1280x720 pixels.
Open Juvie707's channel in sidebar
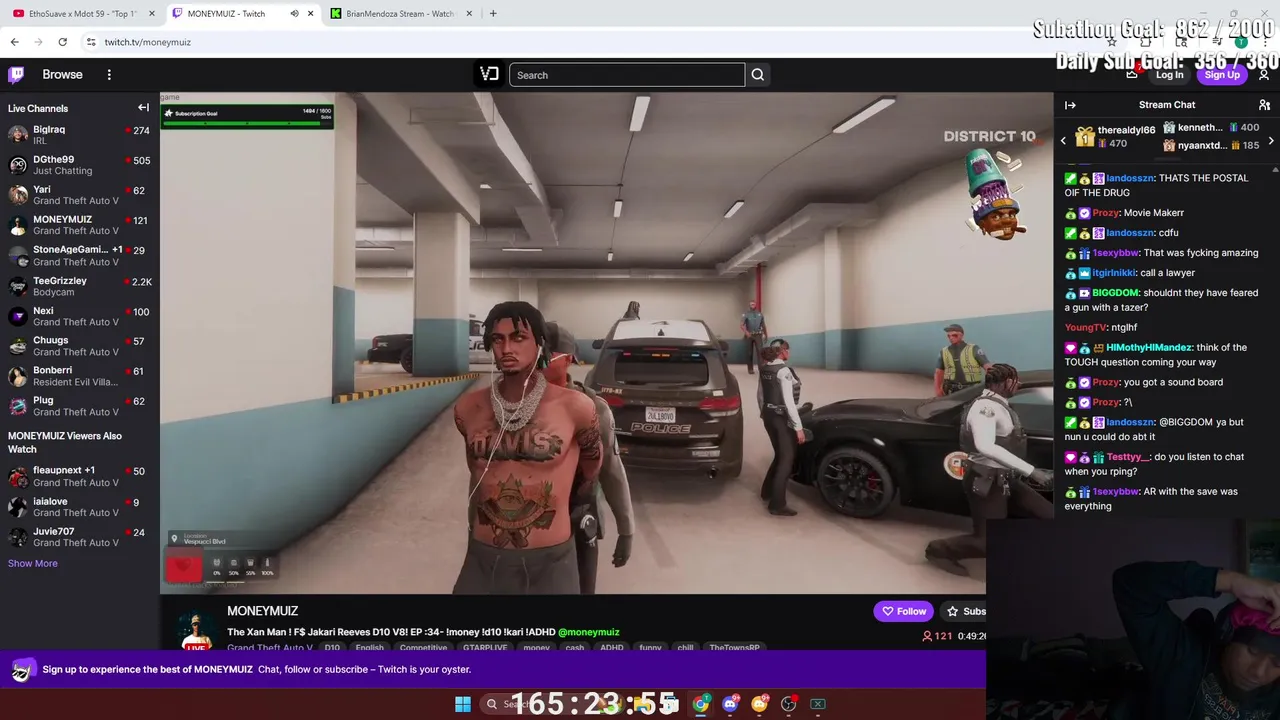79,537
